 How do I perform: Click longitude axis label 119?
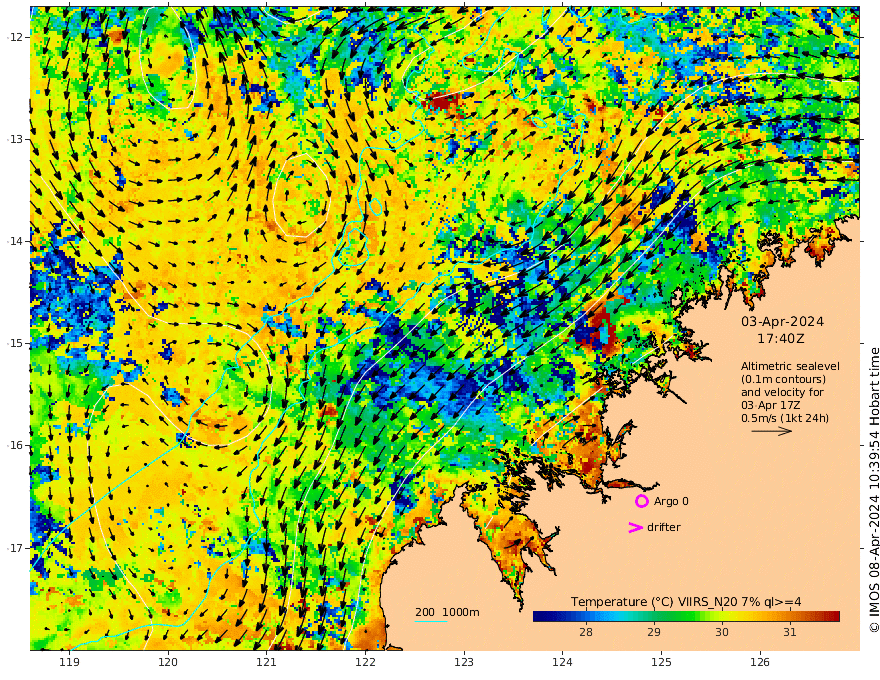tap(70, 662)
